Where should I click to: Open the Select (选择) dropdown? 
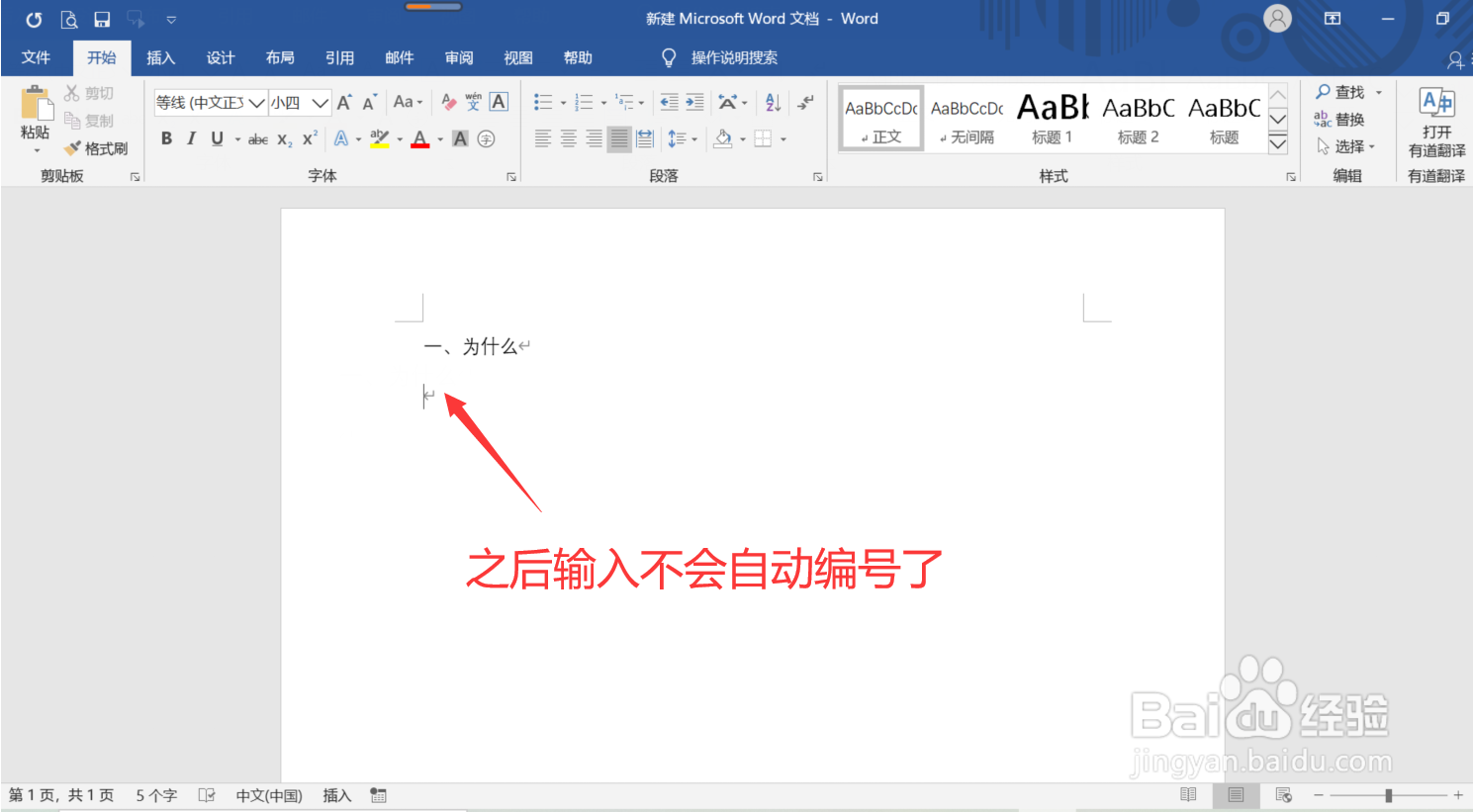pyautogui.click(x=1346, y=146)
